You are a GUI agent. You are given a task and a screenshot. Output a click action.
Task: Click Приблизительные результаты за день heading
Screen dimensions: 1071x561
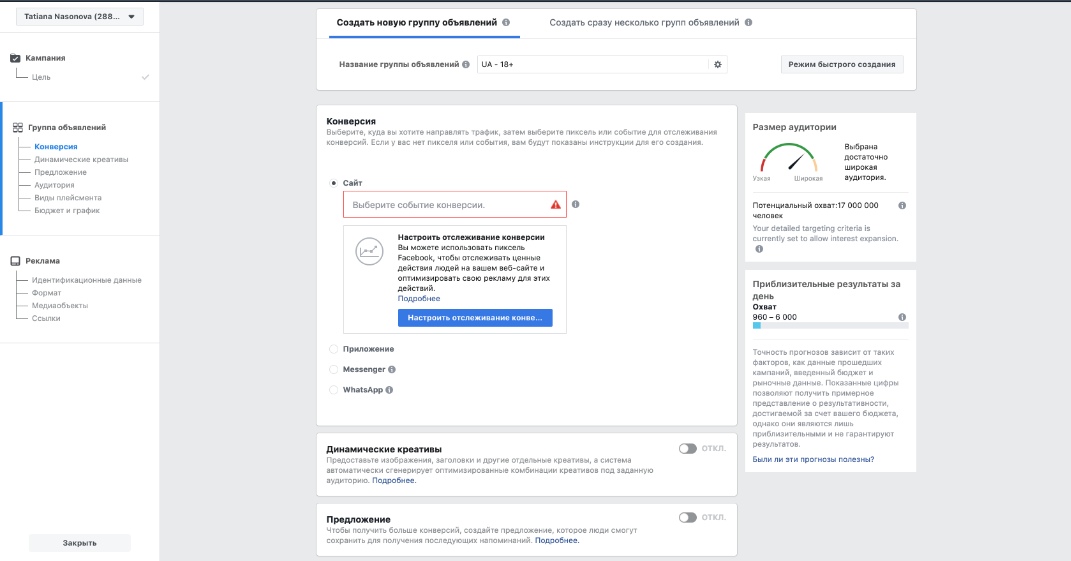[x=826, y=290]
